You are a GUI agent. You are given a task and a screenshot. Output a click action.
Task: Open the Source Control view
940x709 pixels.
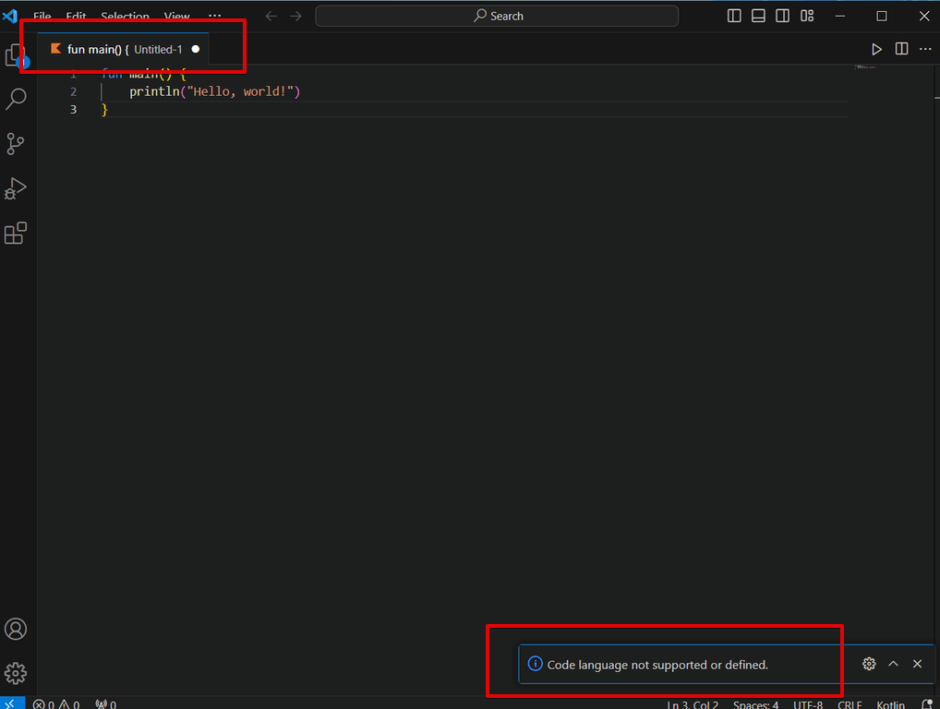15,144
